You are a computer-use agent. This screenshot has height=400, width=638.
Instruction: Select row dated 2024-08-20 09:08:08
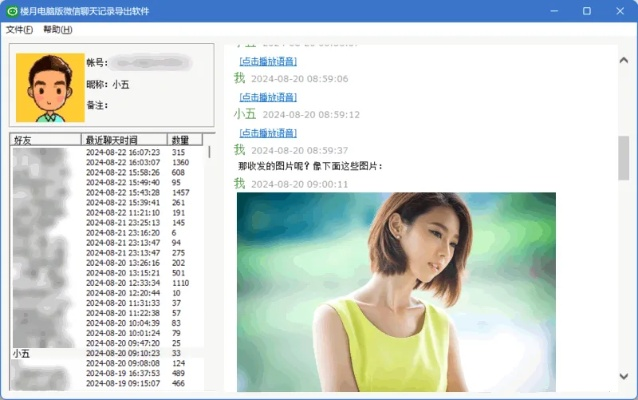(x=107, y=363)
